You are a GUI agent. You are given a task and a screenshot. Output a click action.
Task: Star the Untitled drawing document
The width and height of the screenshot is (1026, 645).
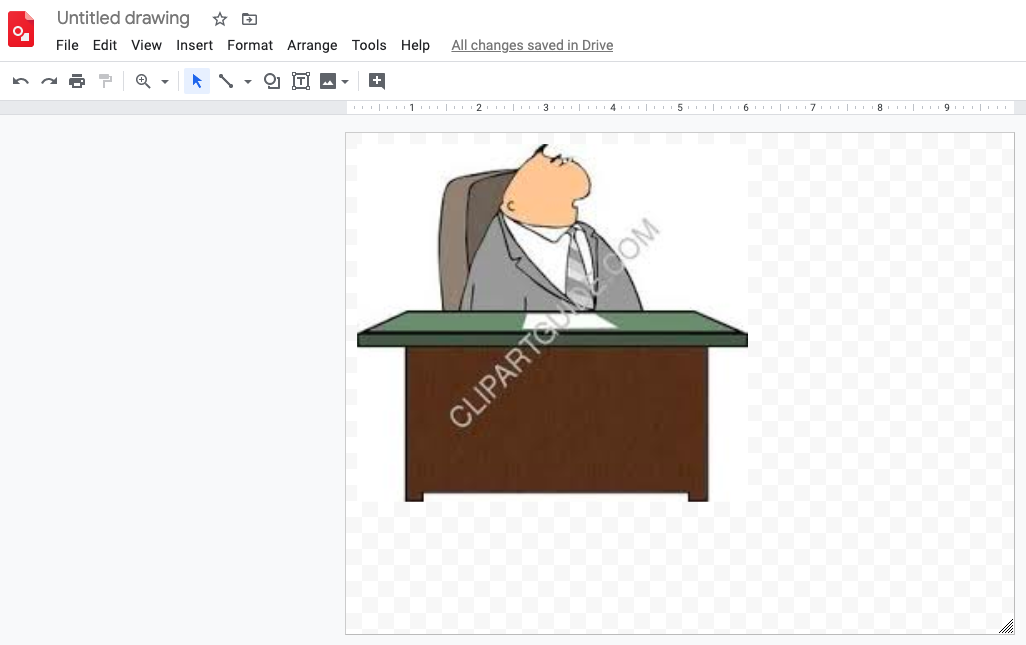220,19
